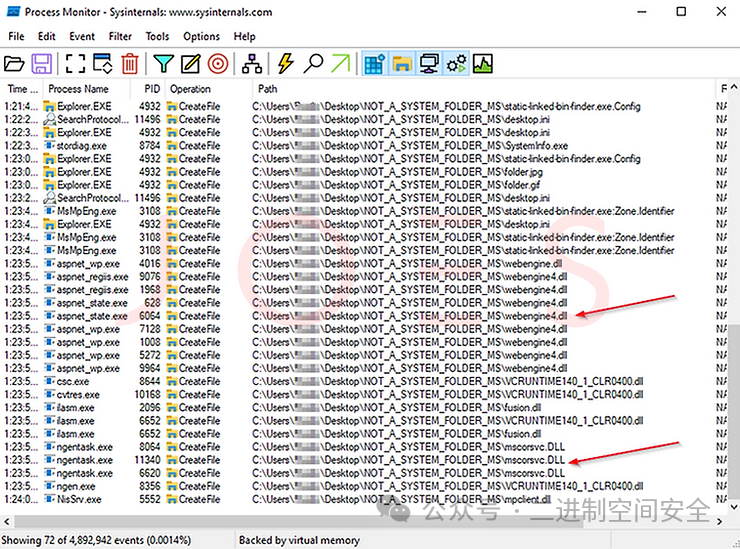This screenshot has width=740, height=549.
Task: Open the Filter menu
Action: pos(120,36)
